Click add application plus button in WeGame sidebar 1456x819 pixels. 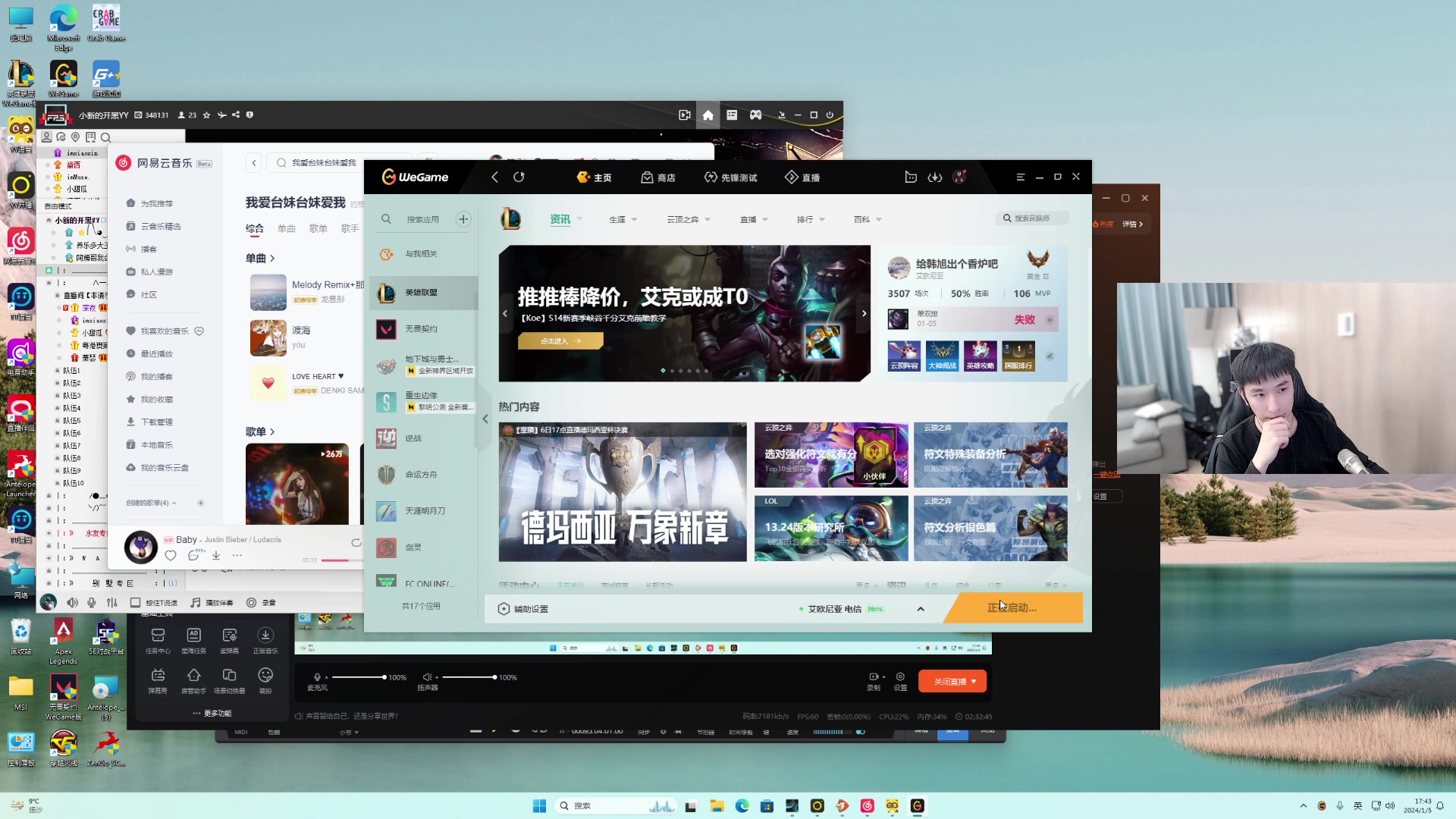point(463,219)
